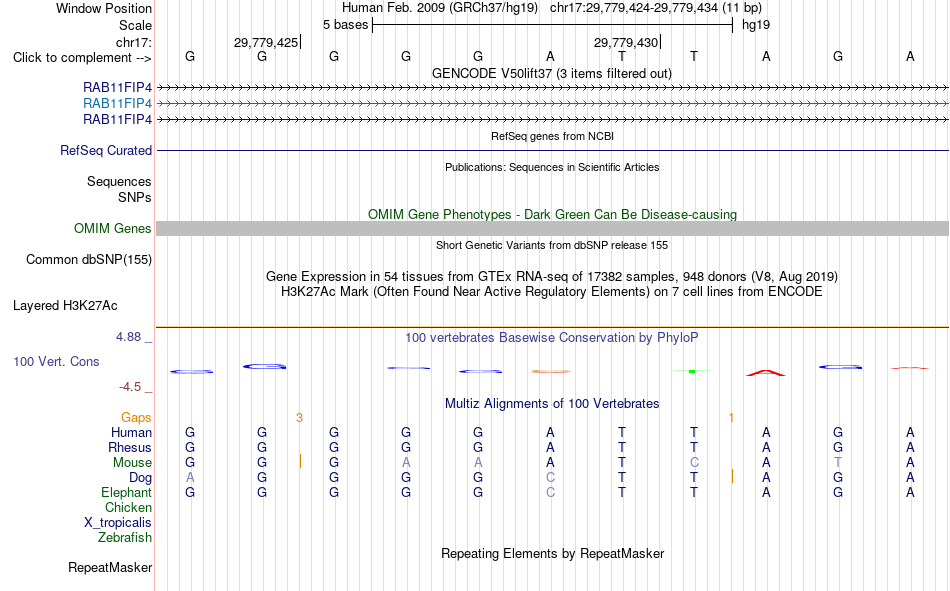Click the Scale track label

click(x=135, y=25)
